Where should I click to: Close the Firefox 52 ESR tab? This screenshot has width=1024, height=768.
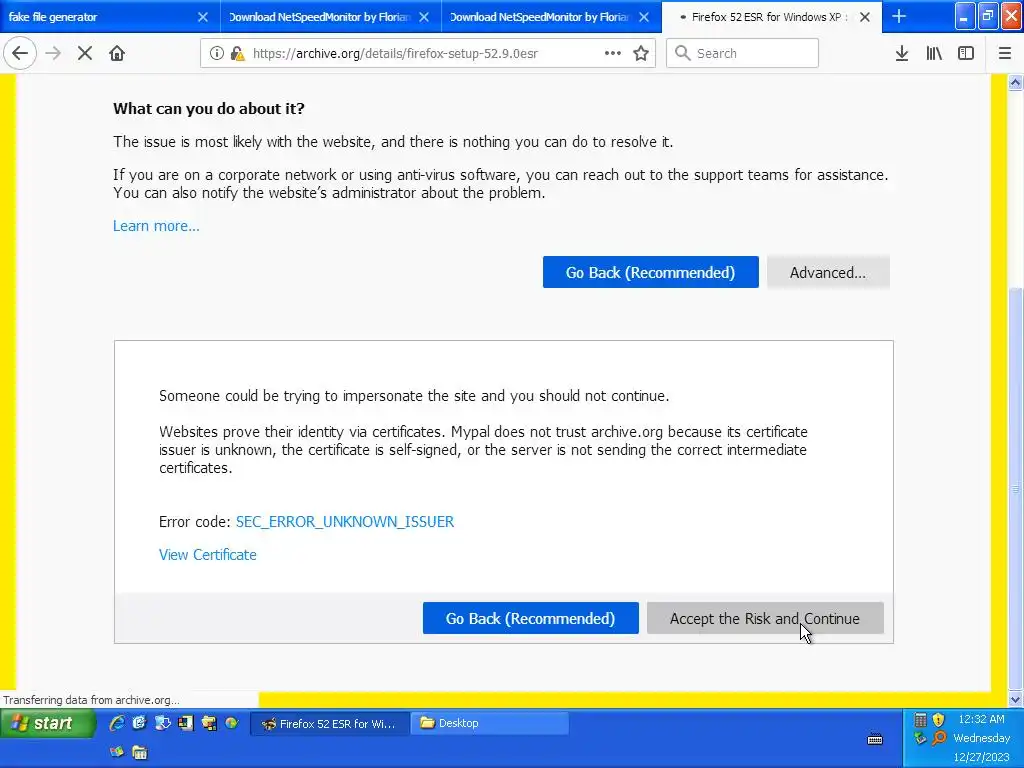[x=865, y=17]
